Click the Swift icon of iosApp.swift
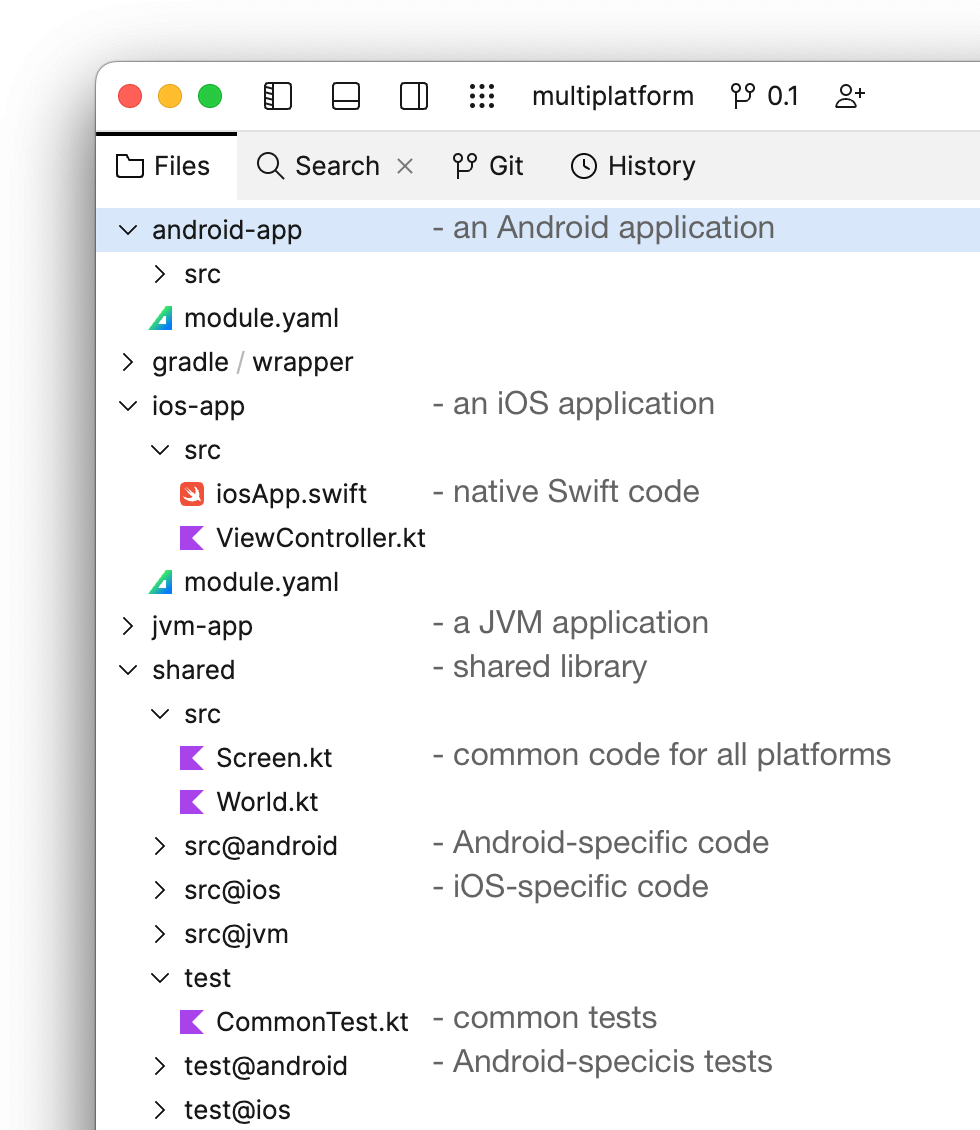980x1130 pixels. pos(192,494)
